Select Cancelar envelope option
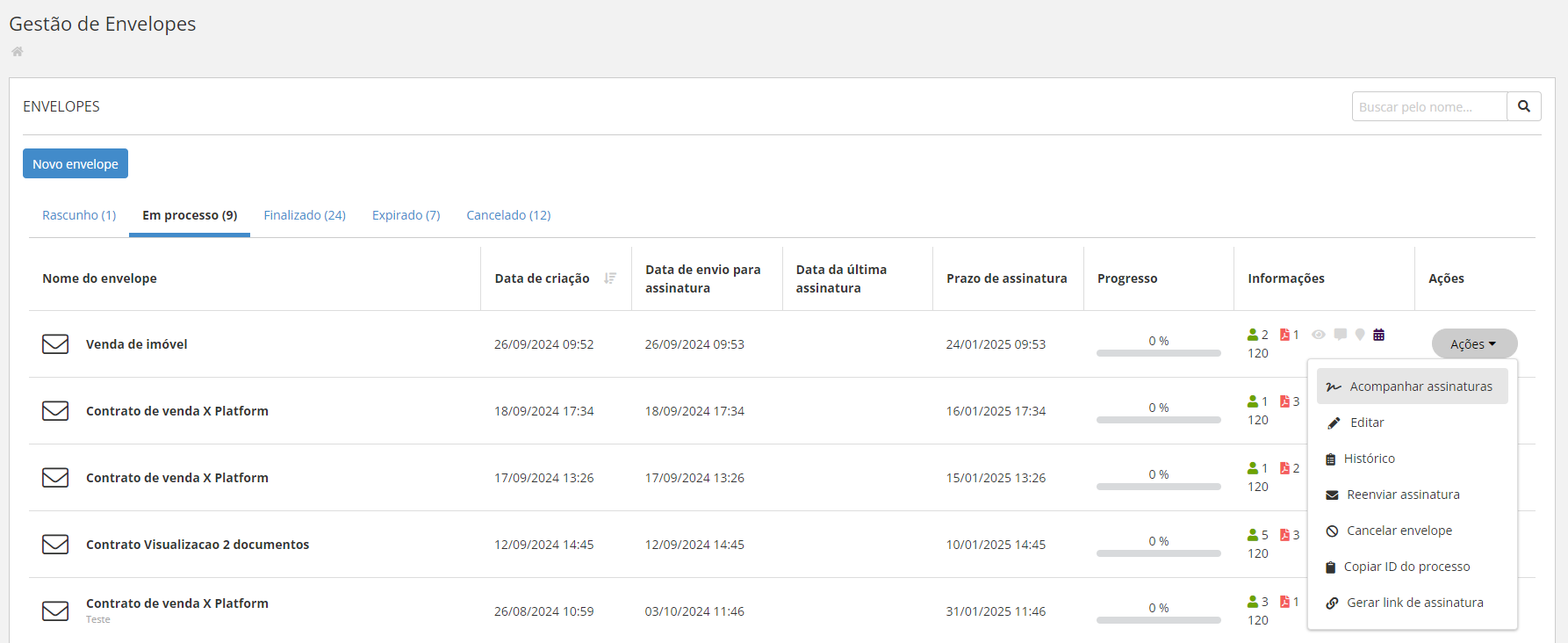Viewport: 1568px width, 643px height. pos(1399,531)
